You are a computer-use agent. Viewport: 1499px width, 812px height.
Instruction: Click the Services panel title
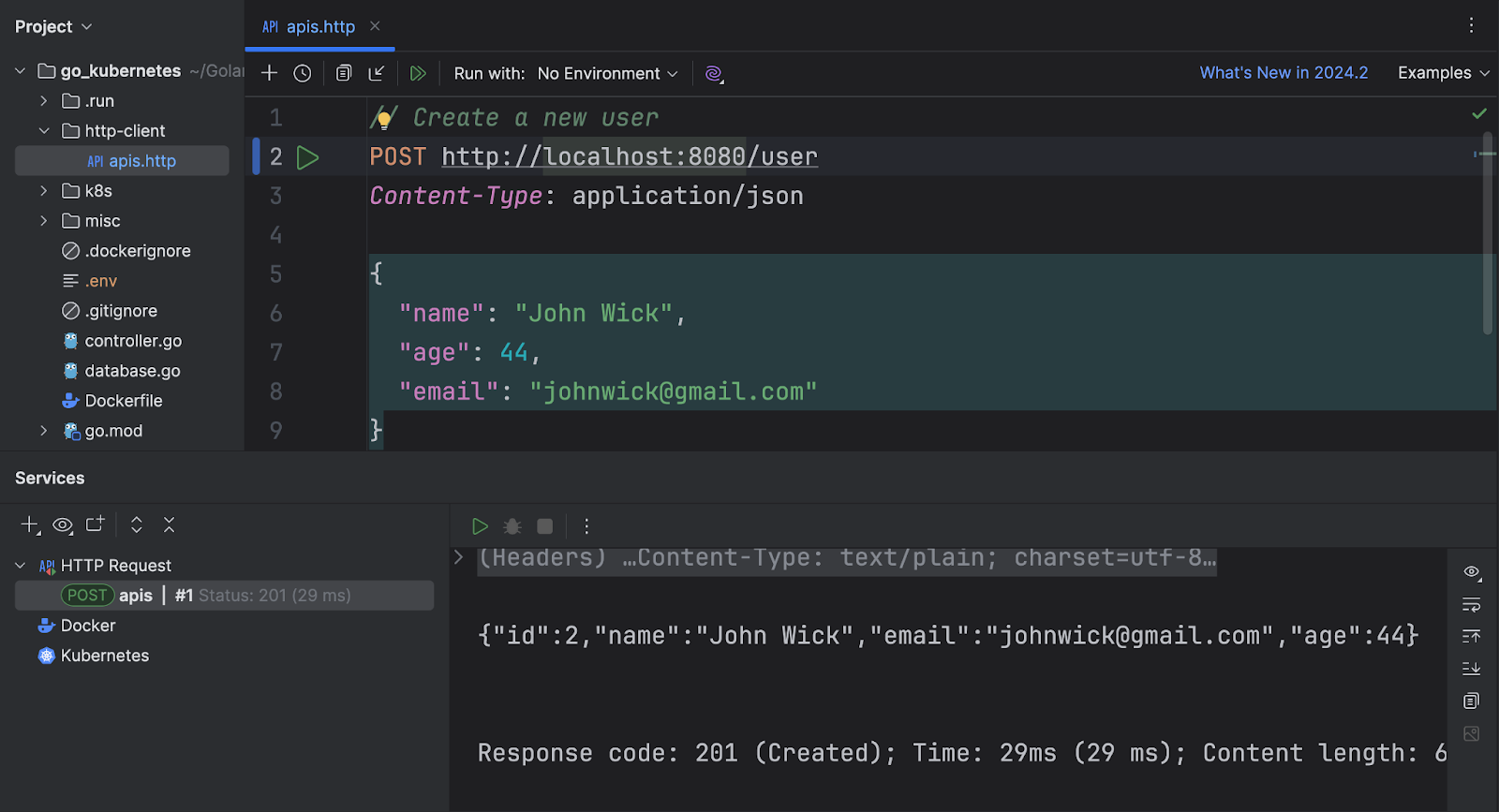coord(50,478)
